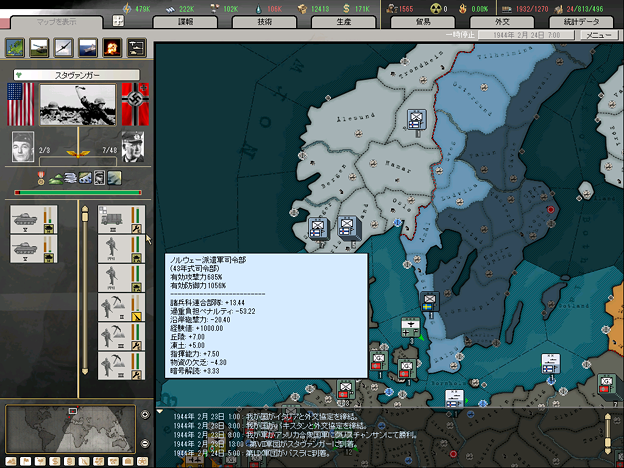Click the message log scrollbar handle

point(608,442)
